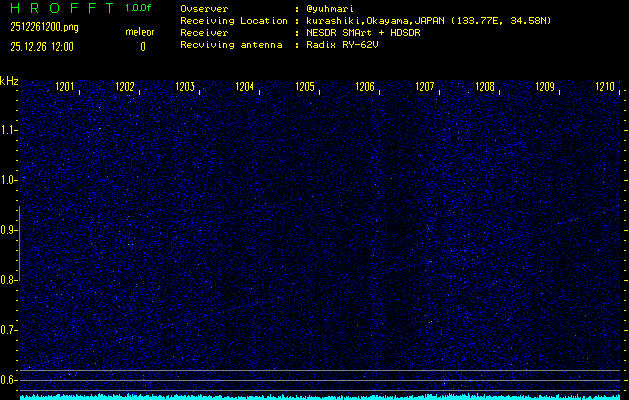Click the kurashiki, Okayama, JAPAN location value

[428, 21]
